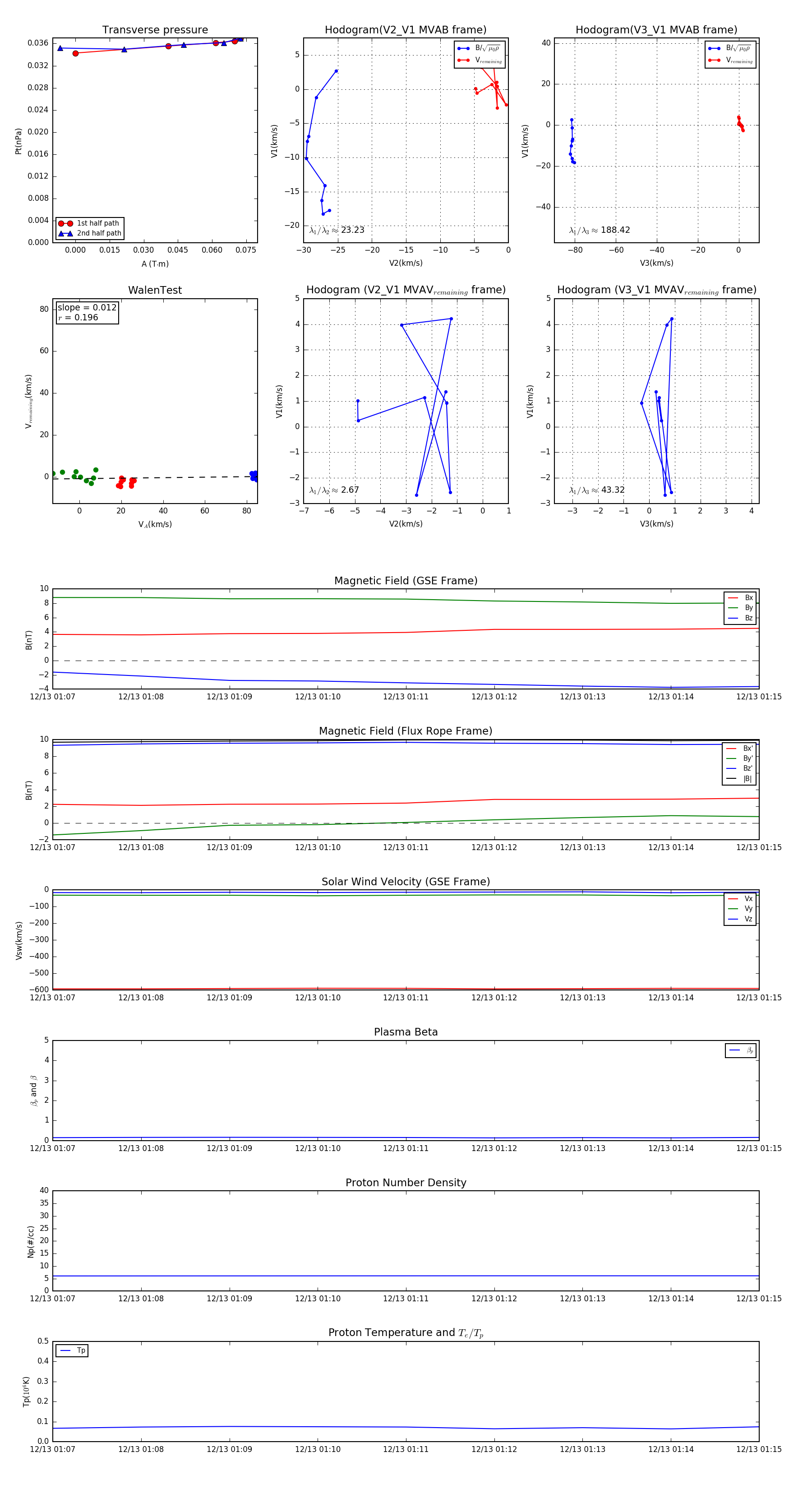Click the 'WalenTest' plot title
The image size is (812, 1489).
point(155,290)
